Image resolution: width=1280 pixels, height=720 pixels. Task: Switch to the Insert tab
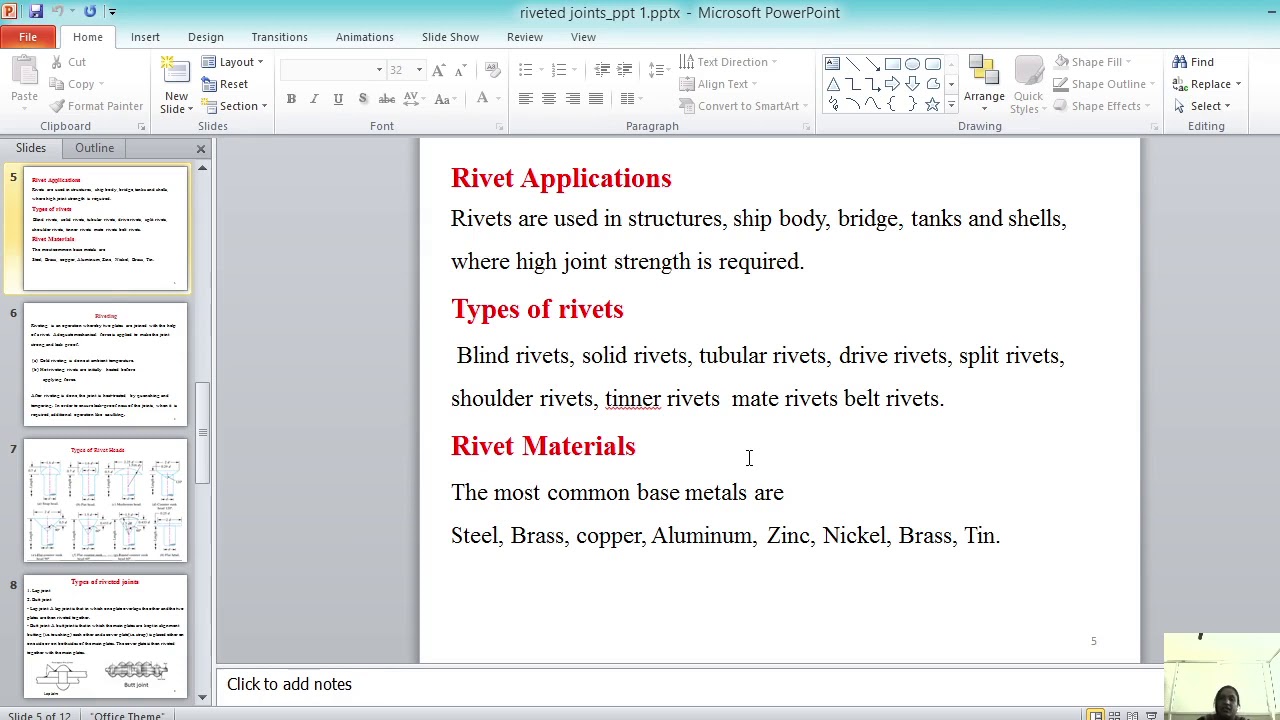[x=145, y=37]
